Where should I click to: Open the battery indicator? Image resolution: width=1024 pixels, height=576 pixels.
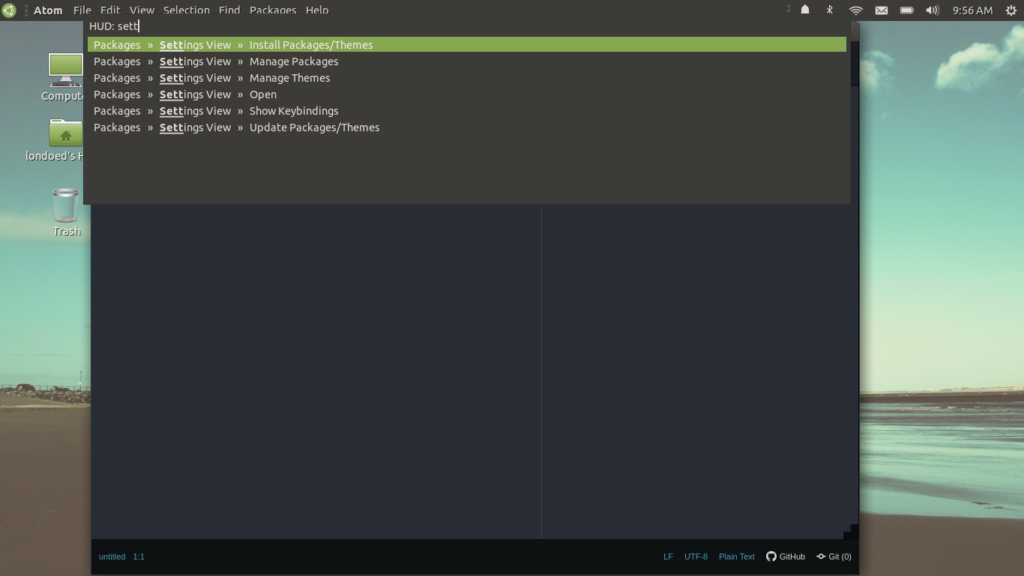(x=906, y=10)
